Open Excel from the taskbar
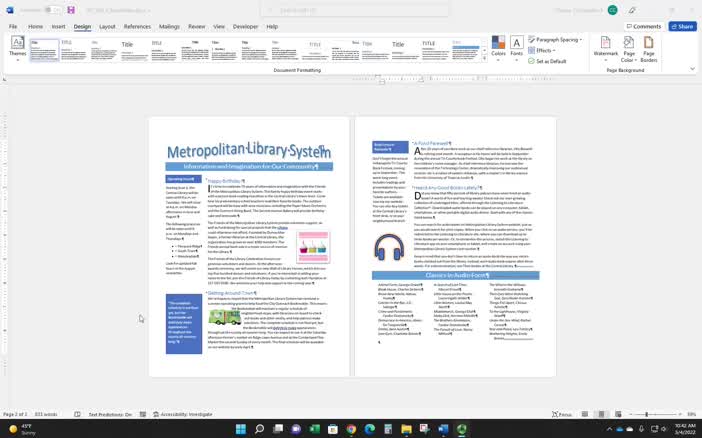 coord(314,429)
